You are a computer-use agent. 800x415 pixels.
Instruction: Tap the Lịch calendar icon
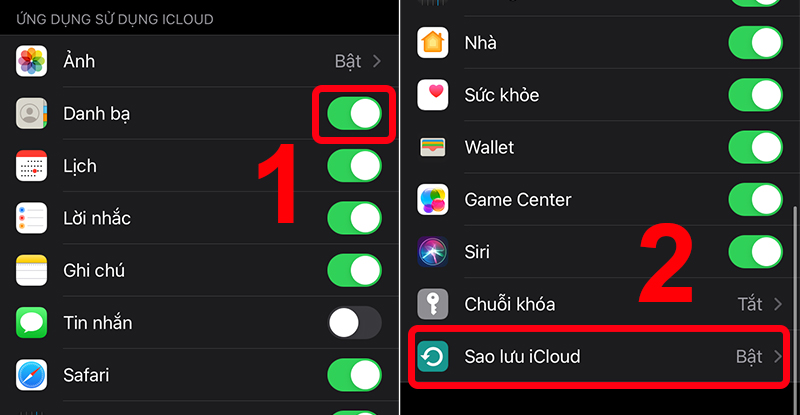coord(31,165)
